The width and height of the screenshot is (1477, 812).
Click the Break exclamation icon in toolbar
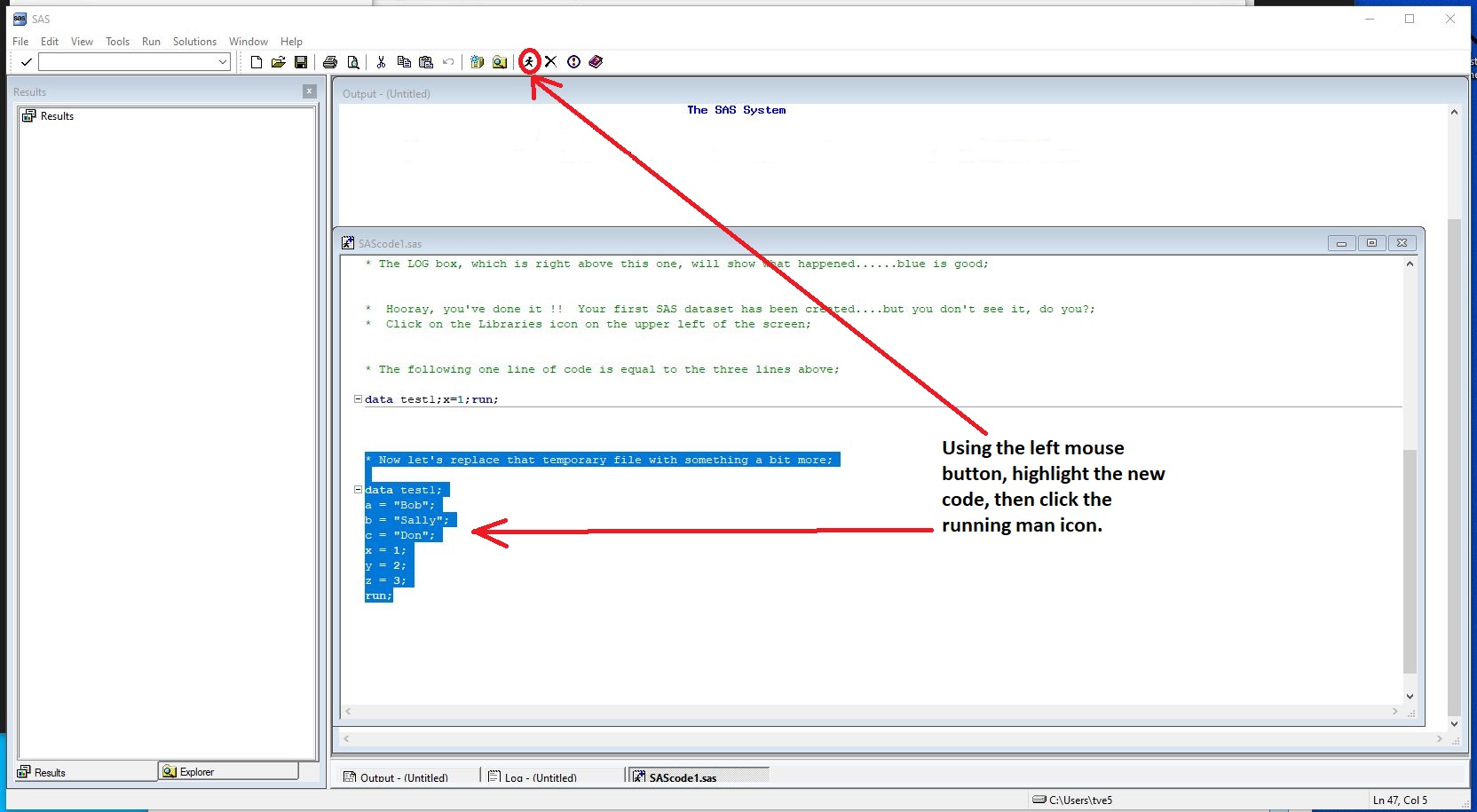pos(573,61)
